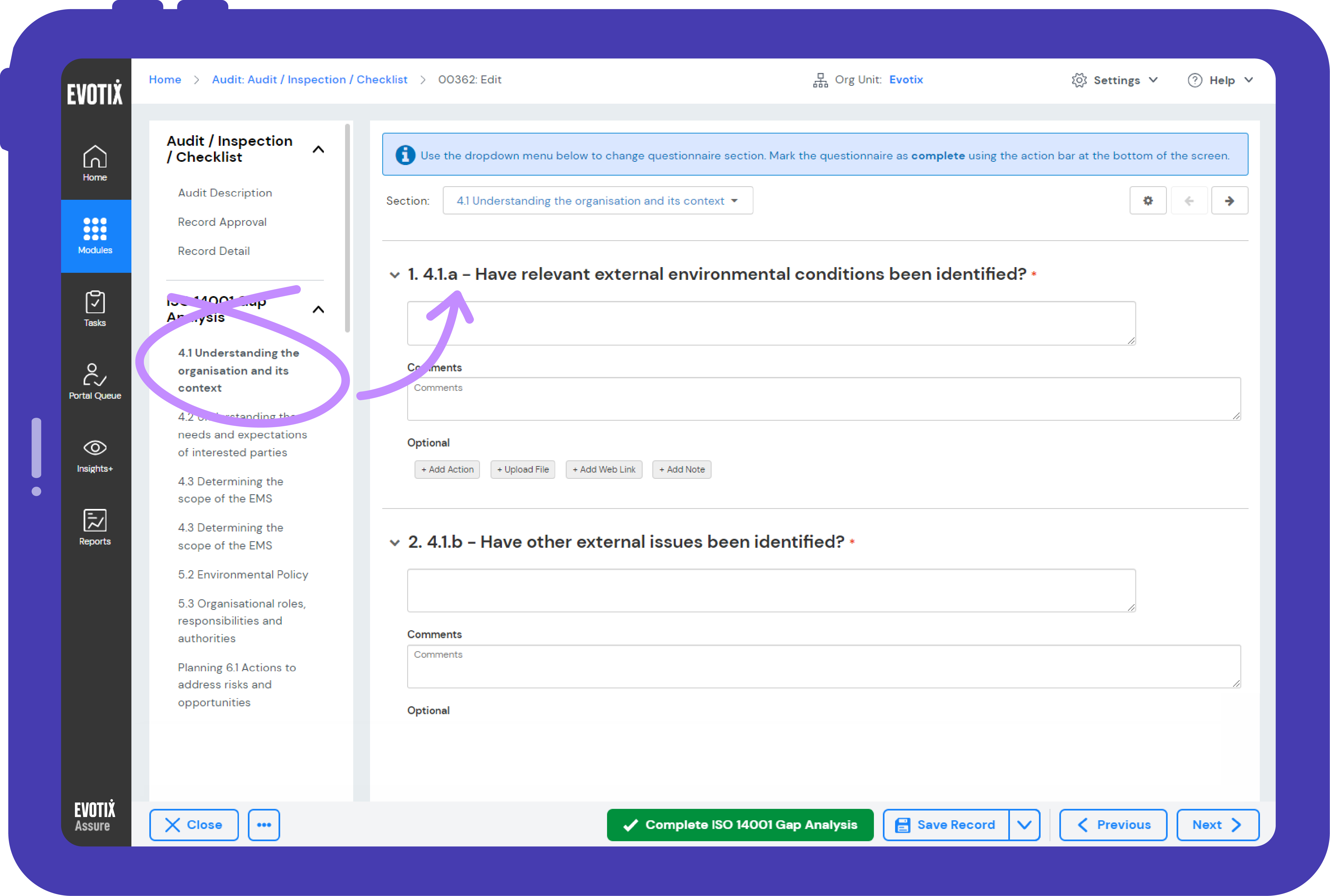Screen dimensions: 1330x896
Task: Open Record Approval submenu item
Action: (x=222, y=221)
